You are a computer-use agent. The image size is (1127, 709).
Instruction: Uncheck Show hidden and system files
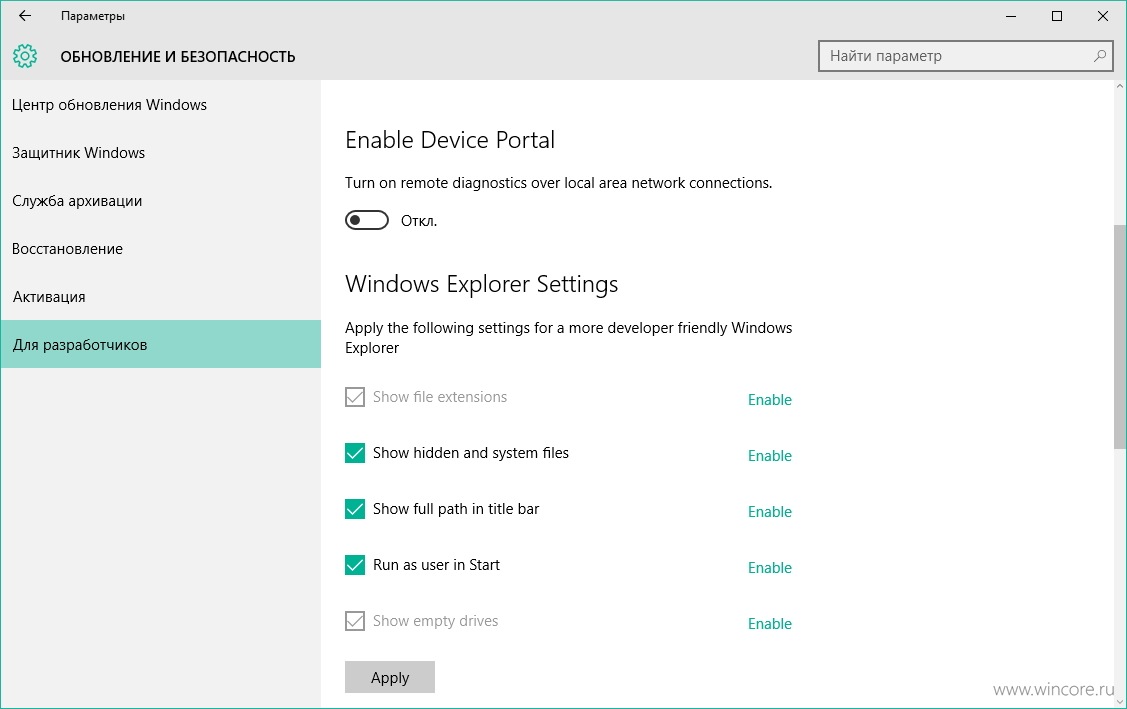(355, 453)
